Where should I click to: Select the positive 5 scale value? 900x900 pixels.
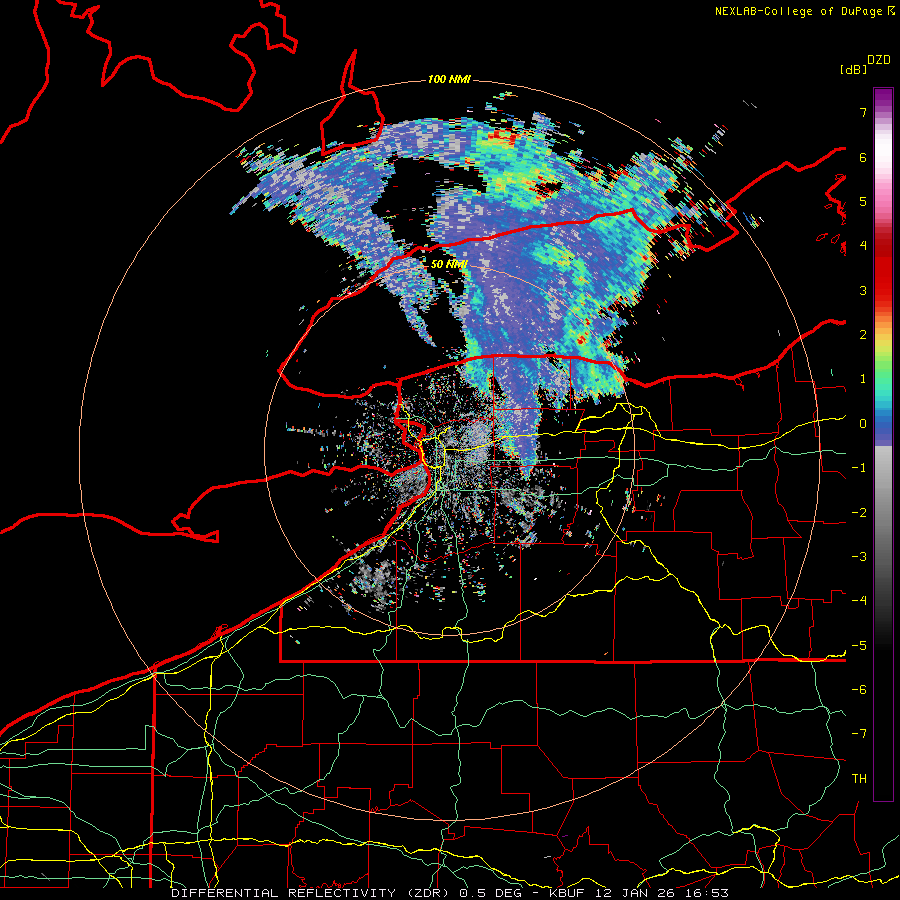click(863, 201)
